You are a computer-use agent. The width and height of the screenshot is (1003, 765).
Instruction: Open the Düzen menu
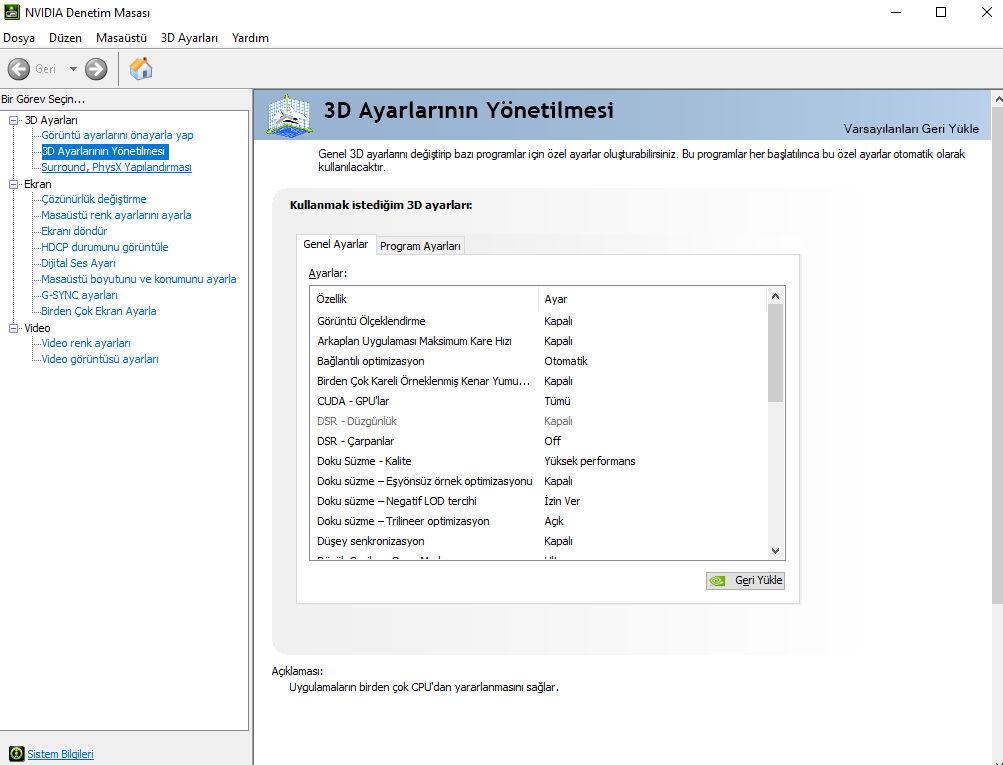pyautogui.click(x=65, y=38)
